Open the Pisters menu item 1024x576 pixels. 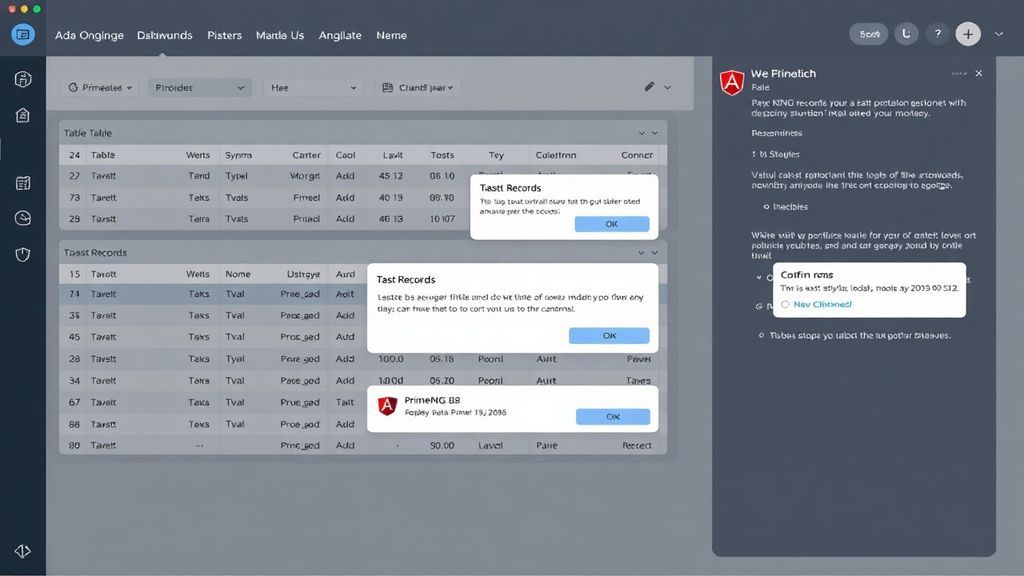(x=224, y=35)
